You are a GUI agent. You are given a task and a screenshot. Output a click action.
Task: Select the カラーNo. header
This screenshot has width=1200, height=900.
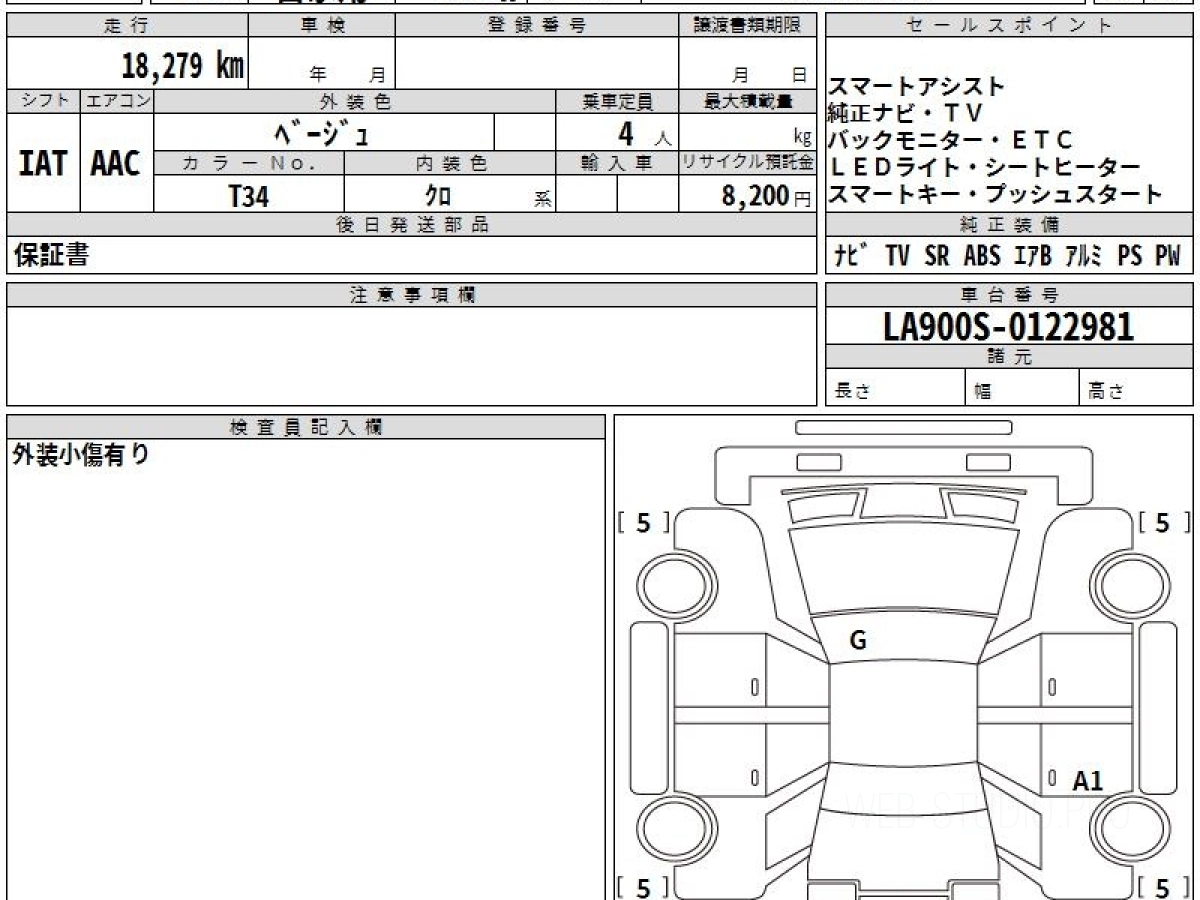pyautogui.click(x=249, y=163)
